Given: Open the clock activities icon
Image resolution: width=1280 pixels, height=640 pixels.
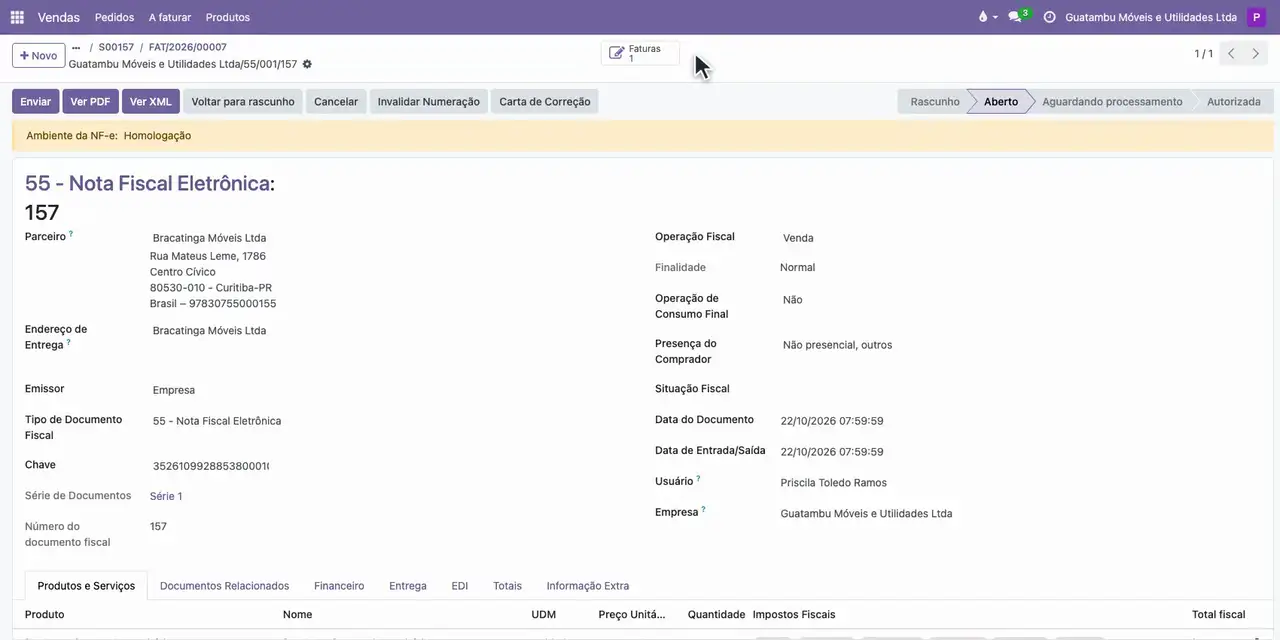Looking at the screenshot, I should click(1049, 17).
